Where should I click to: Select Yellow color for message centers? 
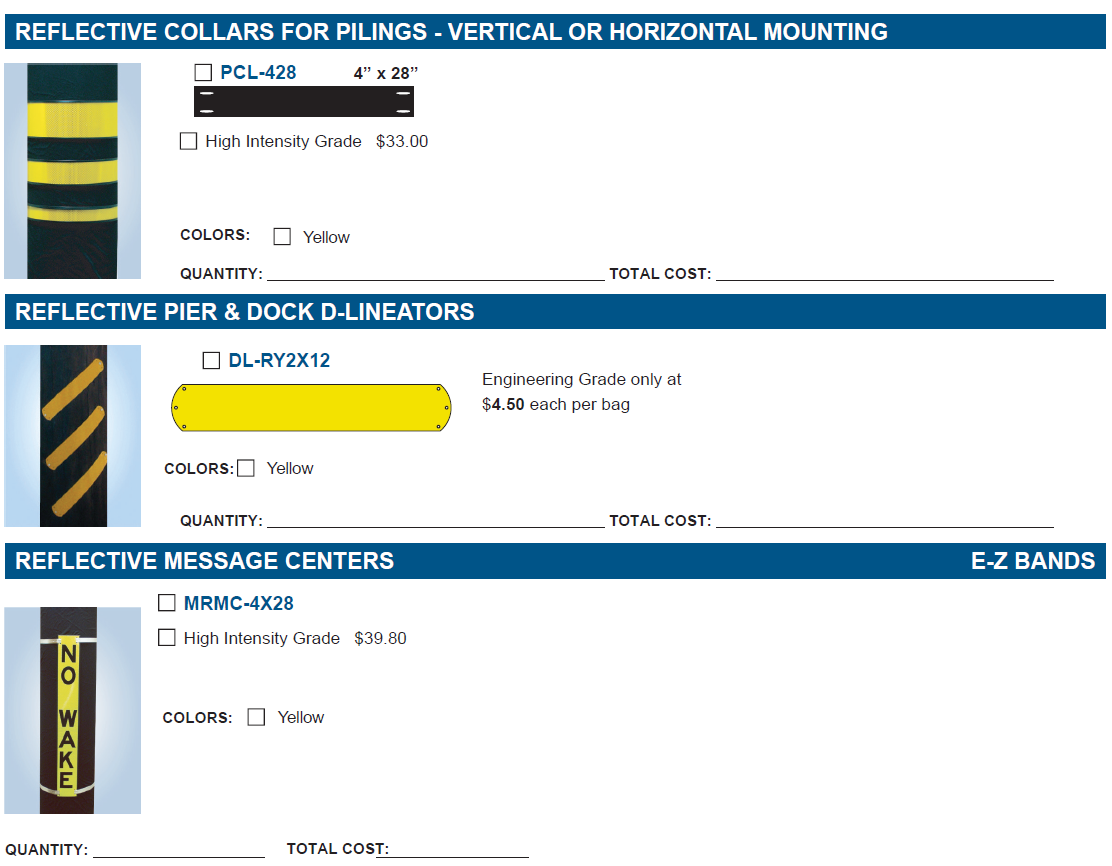[257, 717]
